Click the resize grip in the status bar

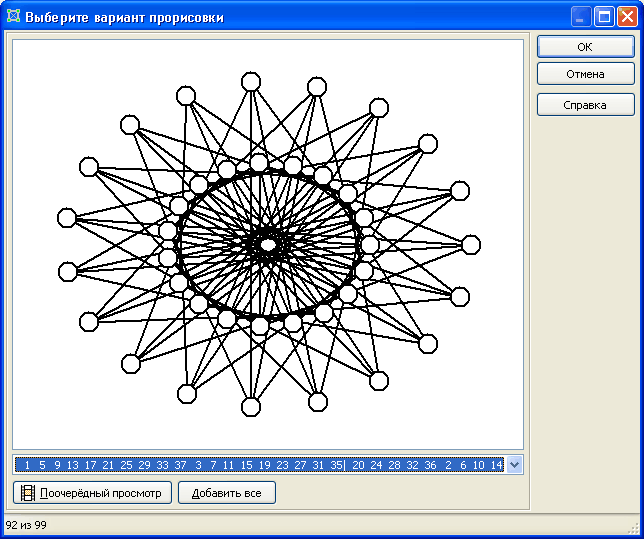point(635,528)
